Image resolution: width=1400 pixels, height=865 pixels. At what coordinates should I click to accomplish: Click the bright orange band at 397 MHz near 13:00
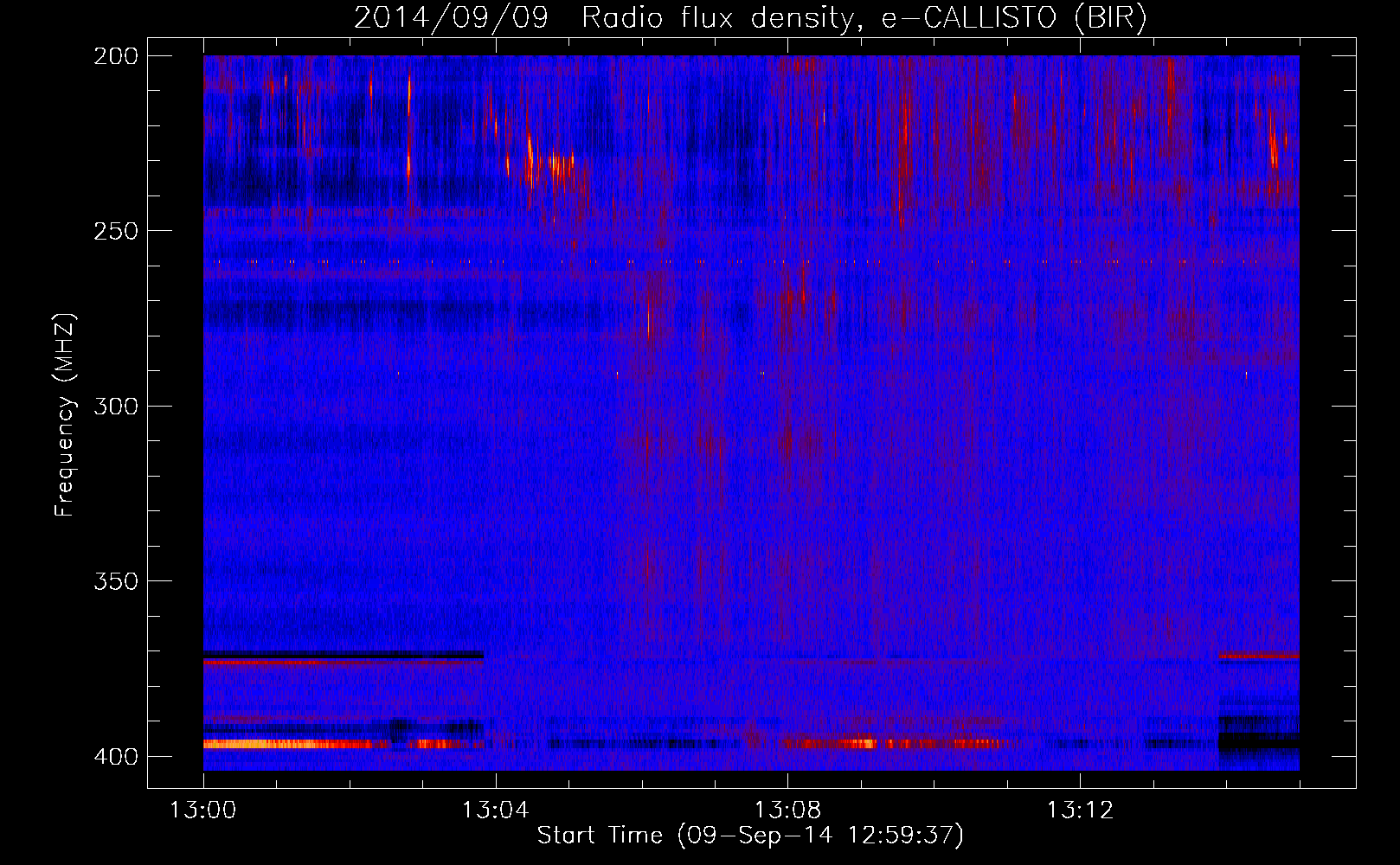pyautogui.click(x=286, y=744)
